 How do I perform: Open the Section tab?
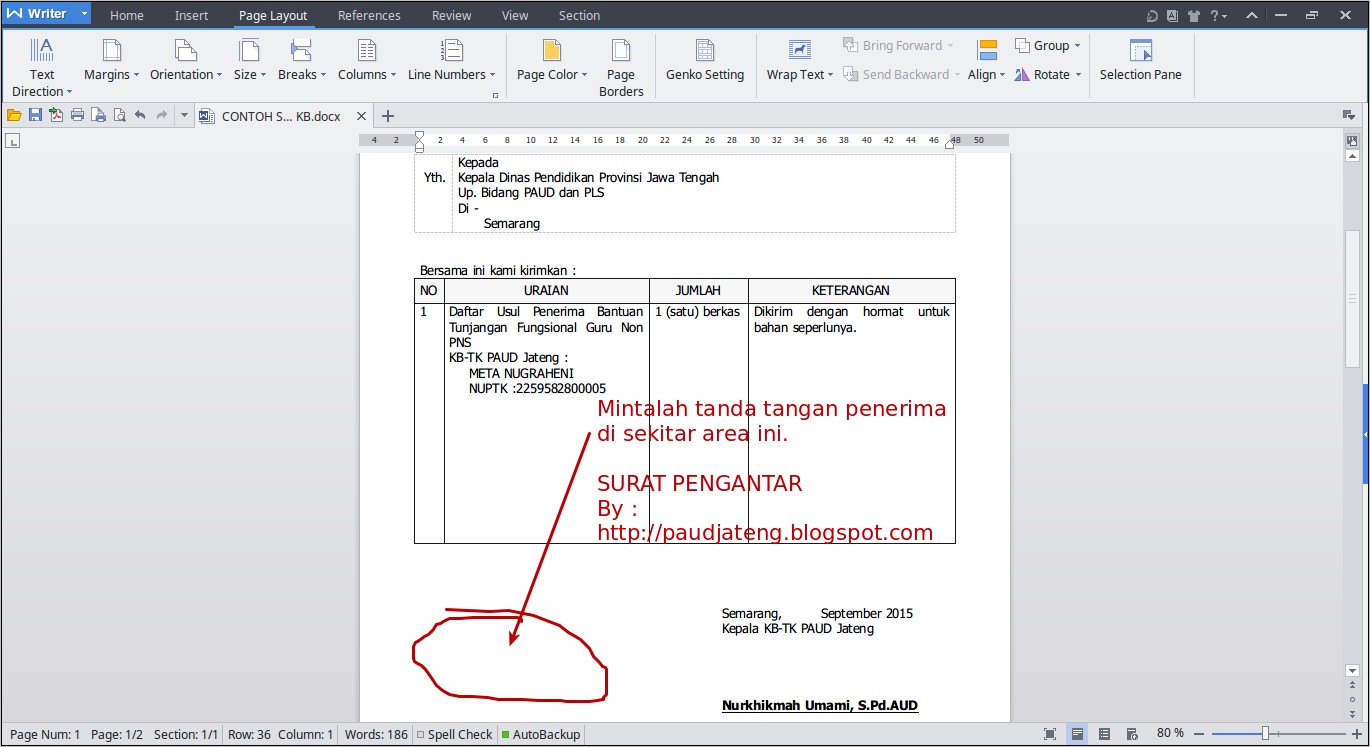pyautogui.click(x=580, y=16)
